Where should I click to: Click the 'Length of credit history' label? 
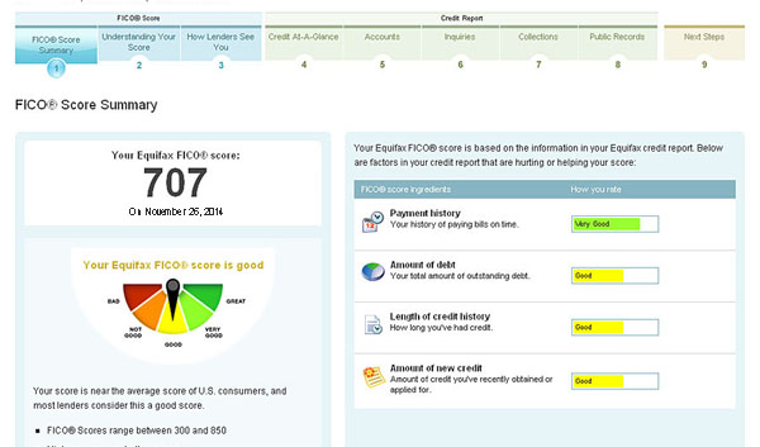[x=440, y=317]
